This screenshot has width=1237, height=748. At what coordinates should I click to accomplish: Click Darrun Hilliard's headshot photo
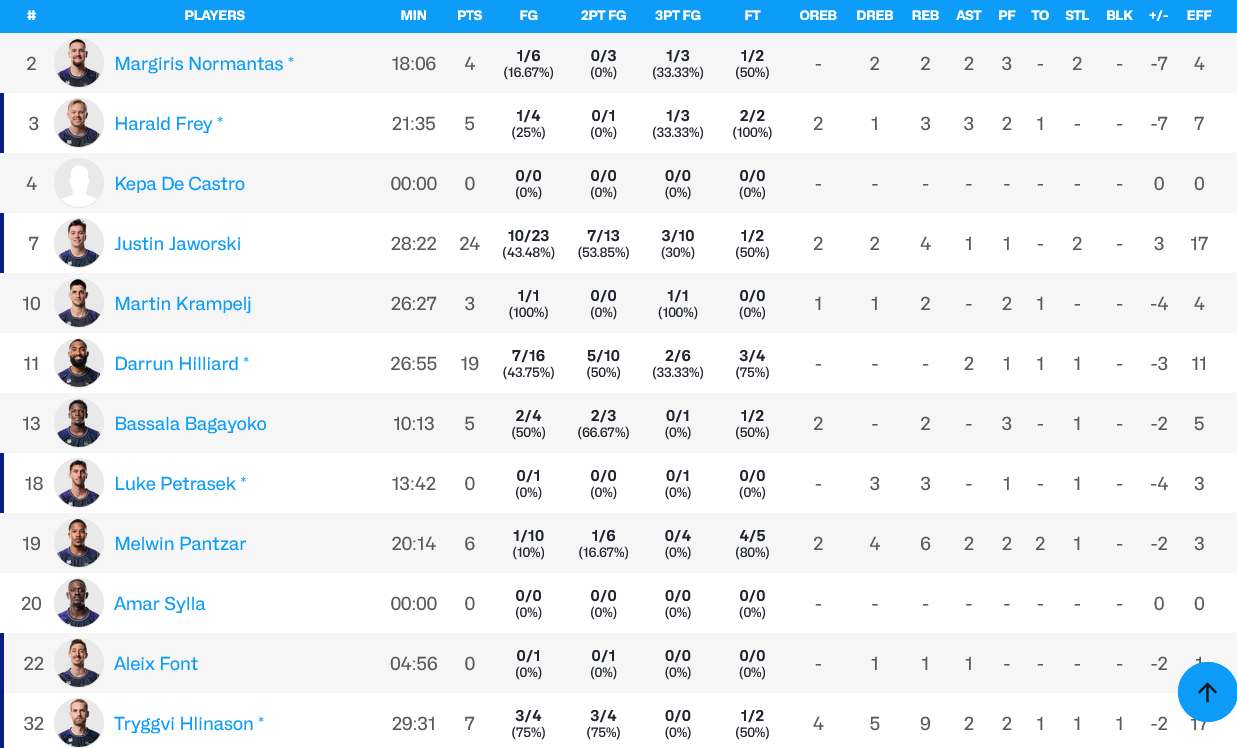[79, 363]
